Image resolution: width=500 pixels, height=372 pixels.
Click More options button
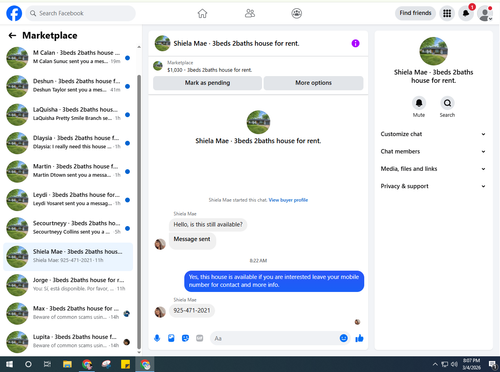(x=313, y=83)
